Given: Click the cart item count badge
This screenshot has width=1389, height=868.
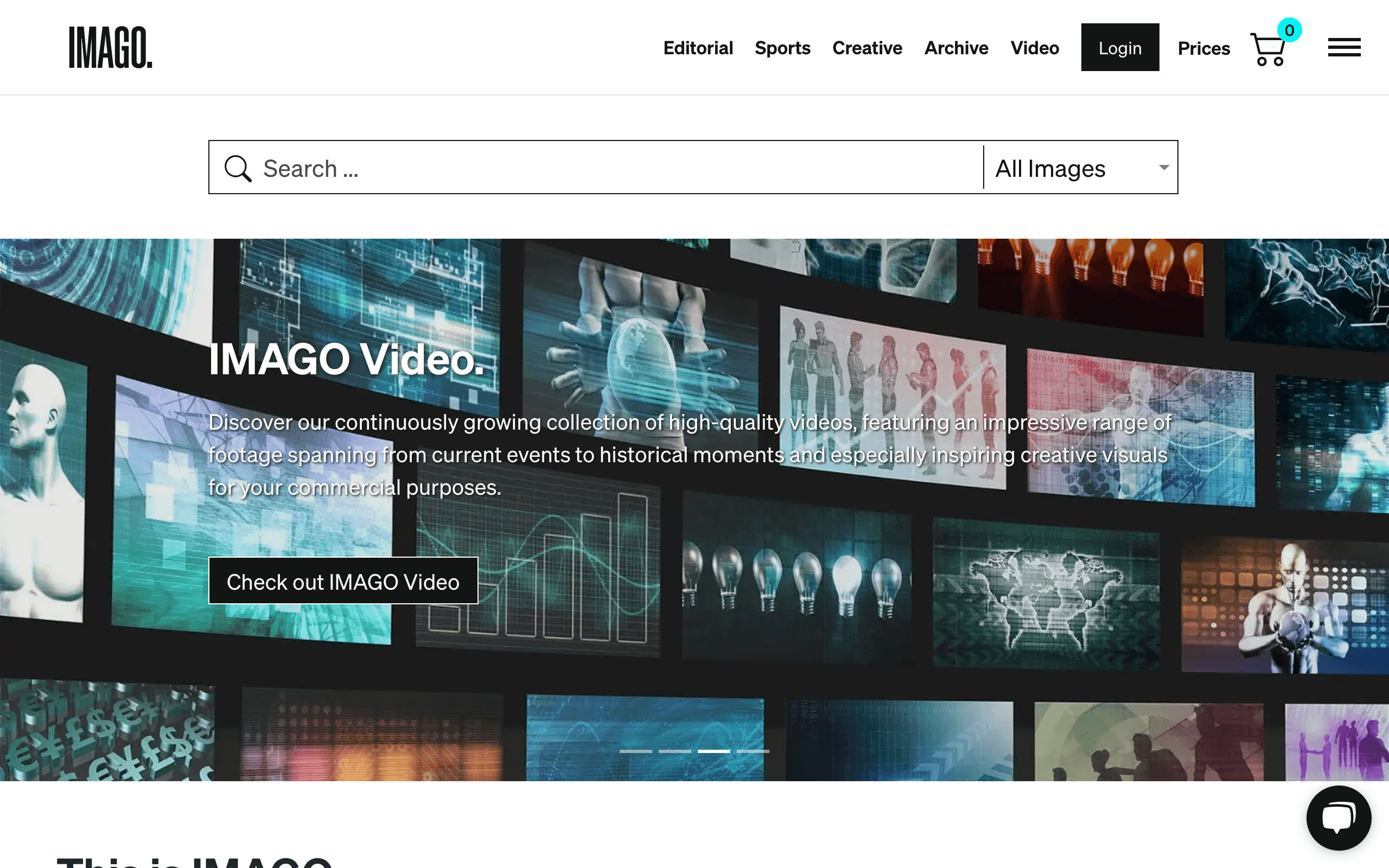Looking at the screenshot, I should 1289,30.
